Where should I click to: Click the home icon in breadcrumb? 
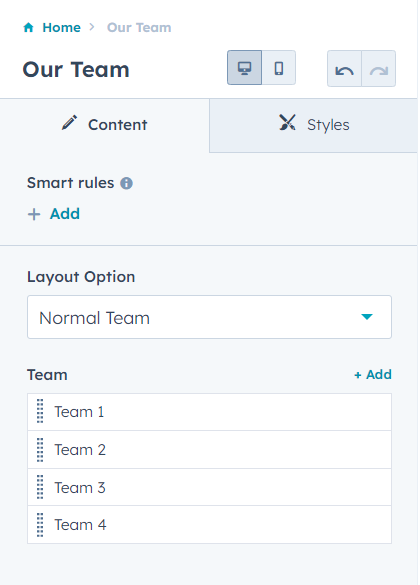(29, 28)
